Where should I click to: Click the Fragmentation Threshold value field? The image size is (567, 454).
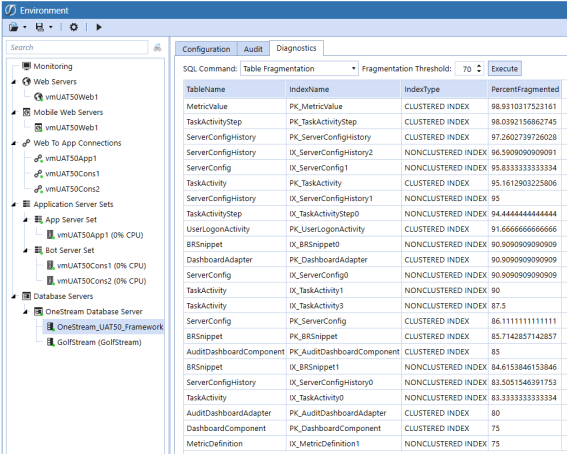click(x=466, y=69)
